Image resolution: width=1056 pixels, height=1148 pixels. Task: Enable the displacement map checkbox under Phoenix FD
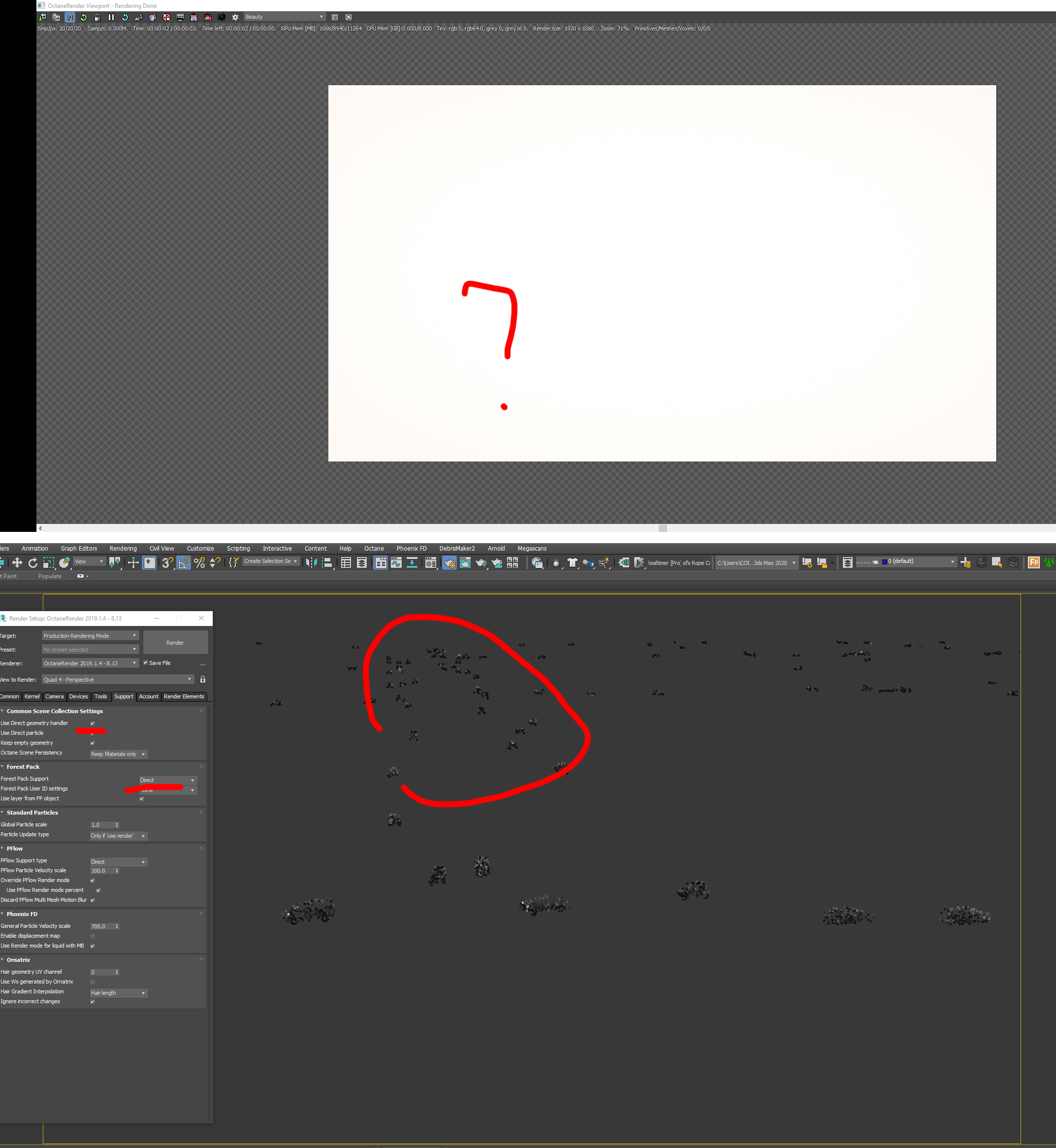pyautogui.click(x=93, y=936)
